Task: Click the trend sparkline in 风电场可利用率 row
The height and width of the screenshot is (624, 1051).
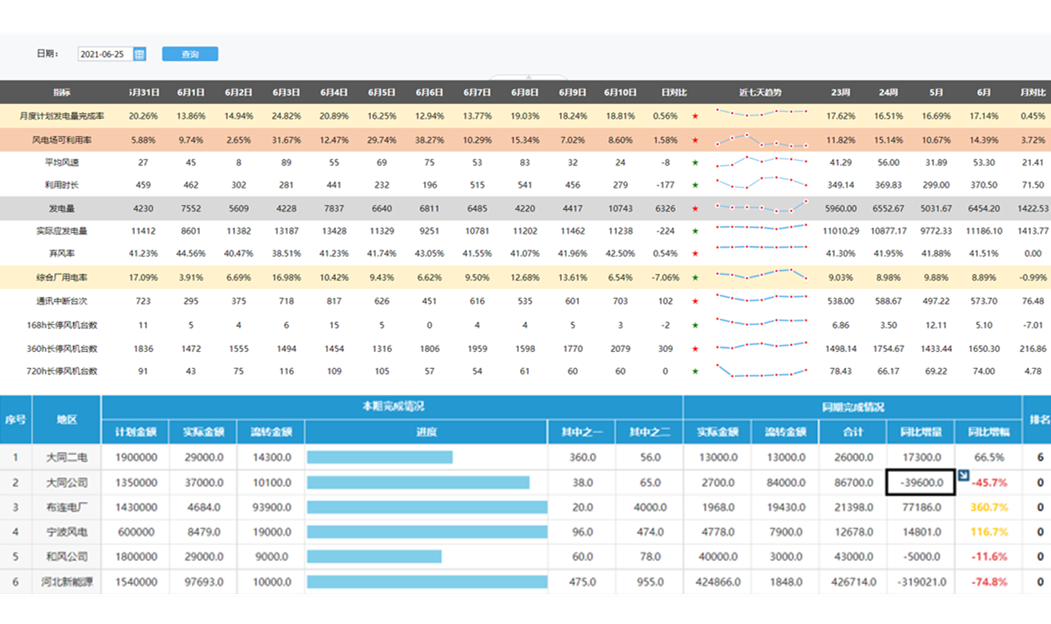Action: 760,139
